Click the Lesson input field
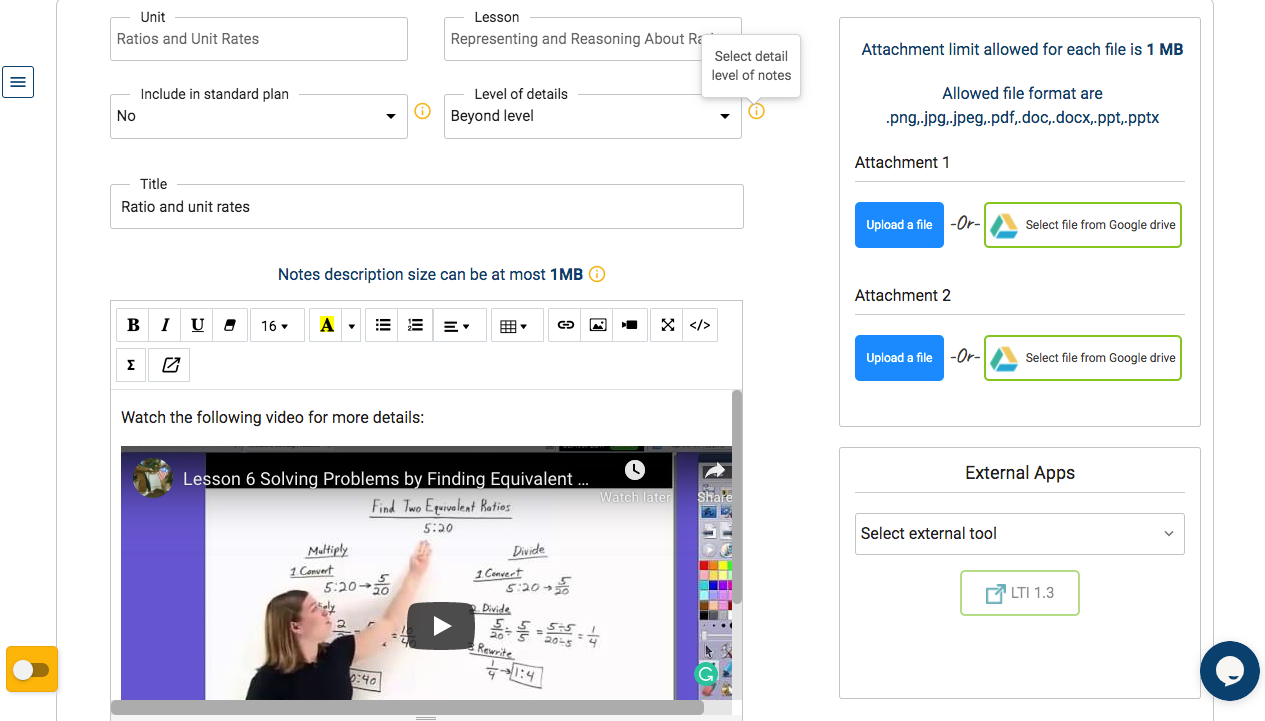Viewport: 1265px width, 721px height. click(593, 39)
